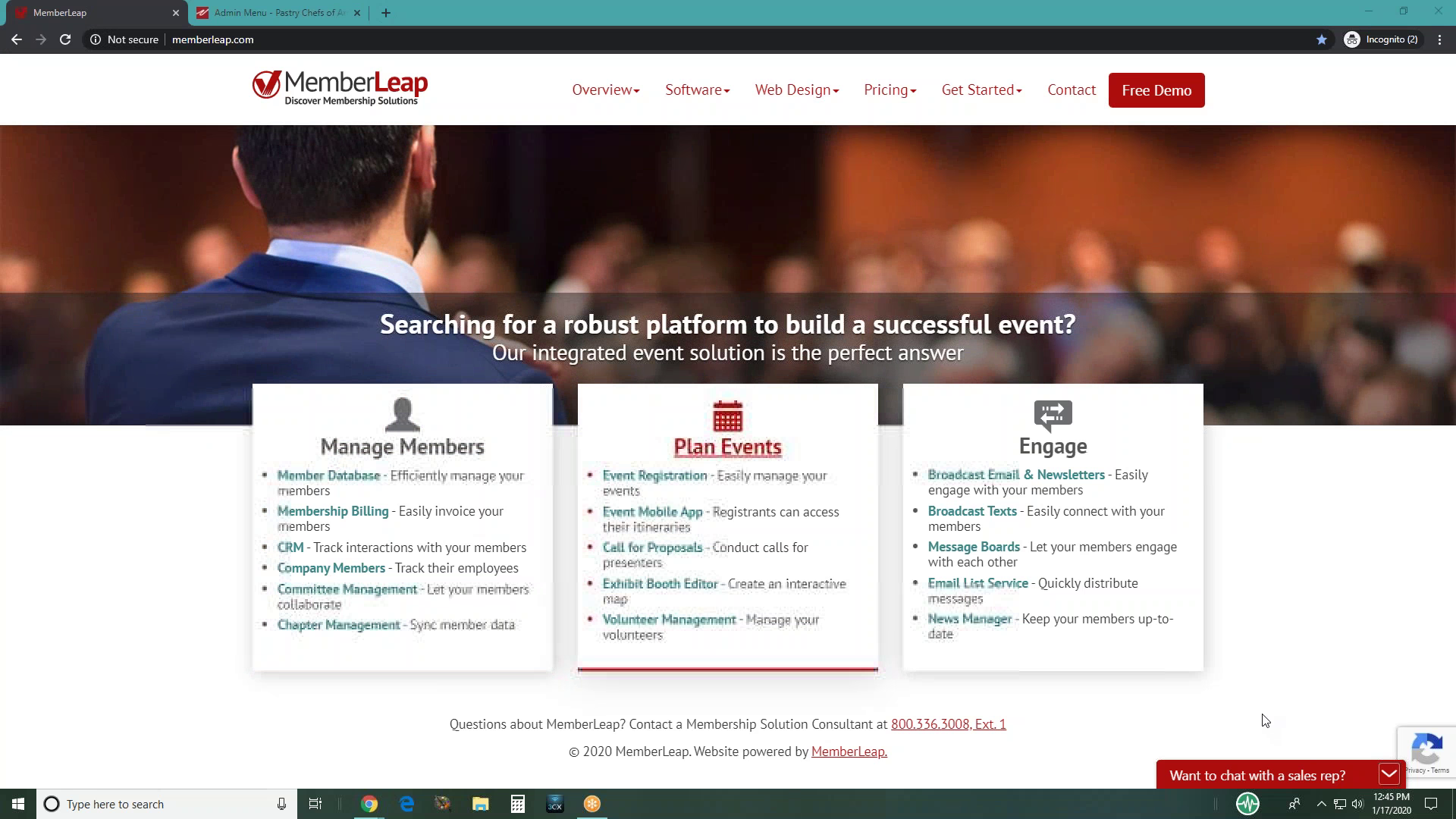The image size is (1456, 819).
Task: Open the Call for Proposals link
Action: tap(652, 548)
